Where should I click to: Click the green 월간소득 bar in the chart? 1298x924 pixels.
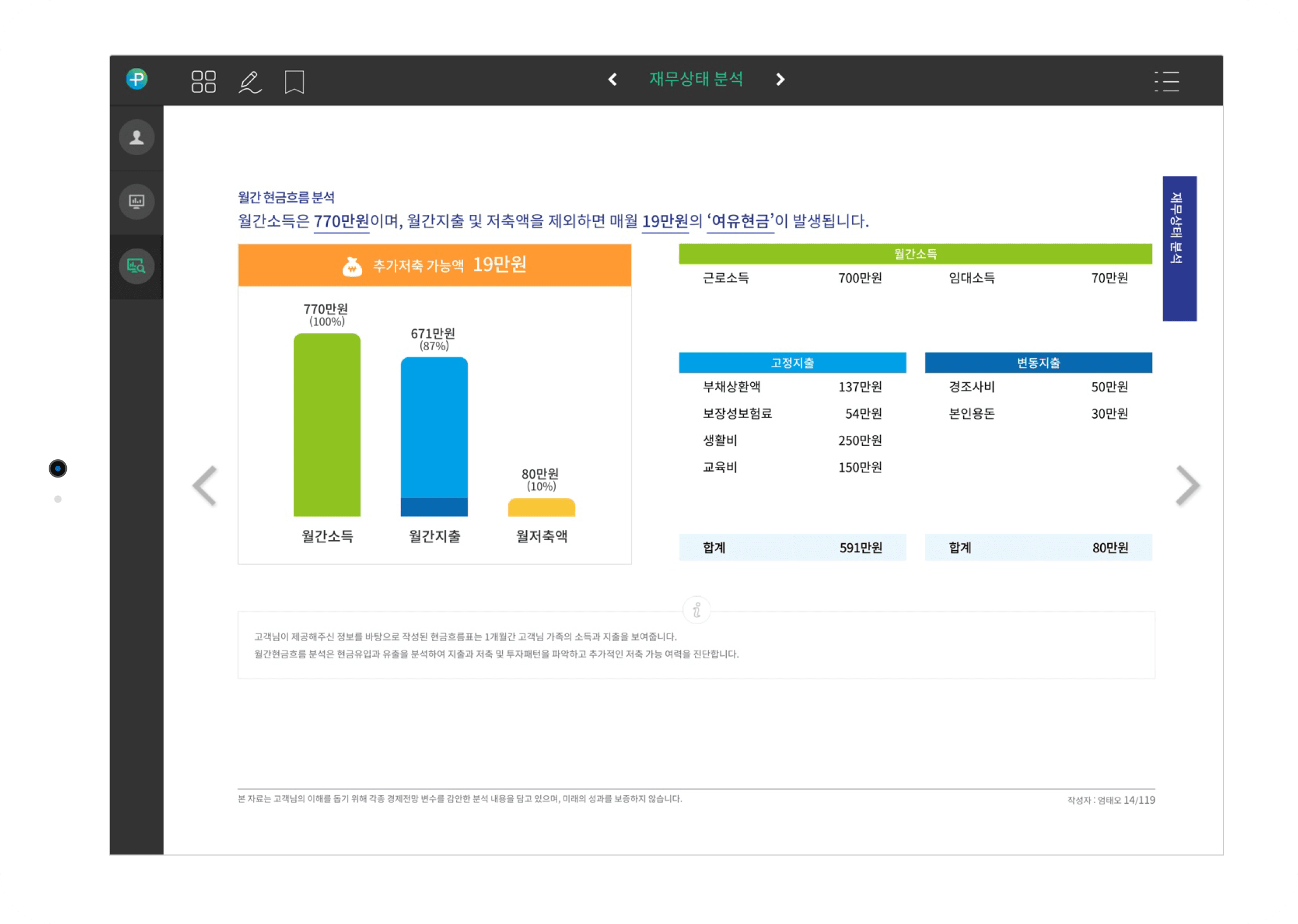tap(327, 425)
